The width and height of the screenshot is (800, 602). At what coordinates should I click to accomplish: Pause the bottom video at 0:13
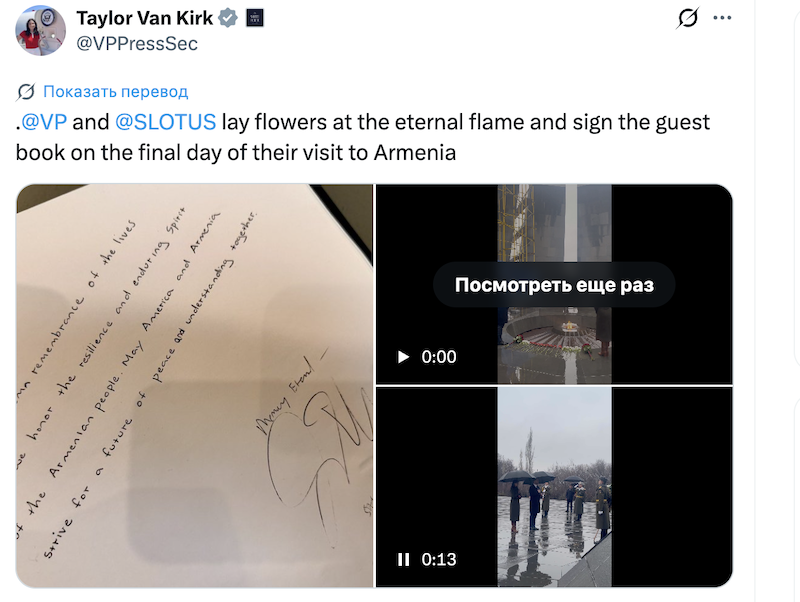(403, 560)
